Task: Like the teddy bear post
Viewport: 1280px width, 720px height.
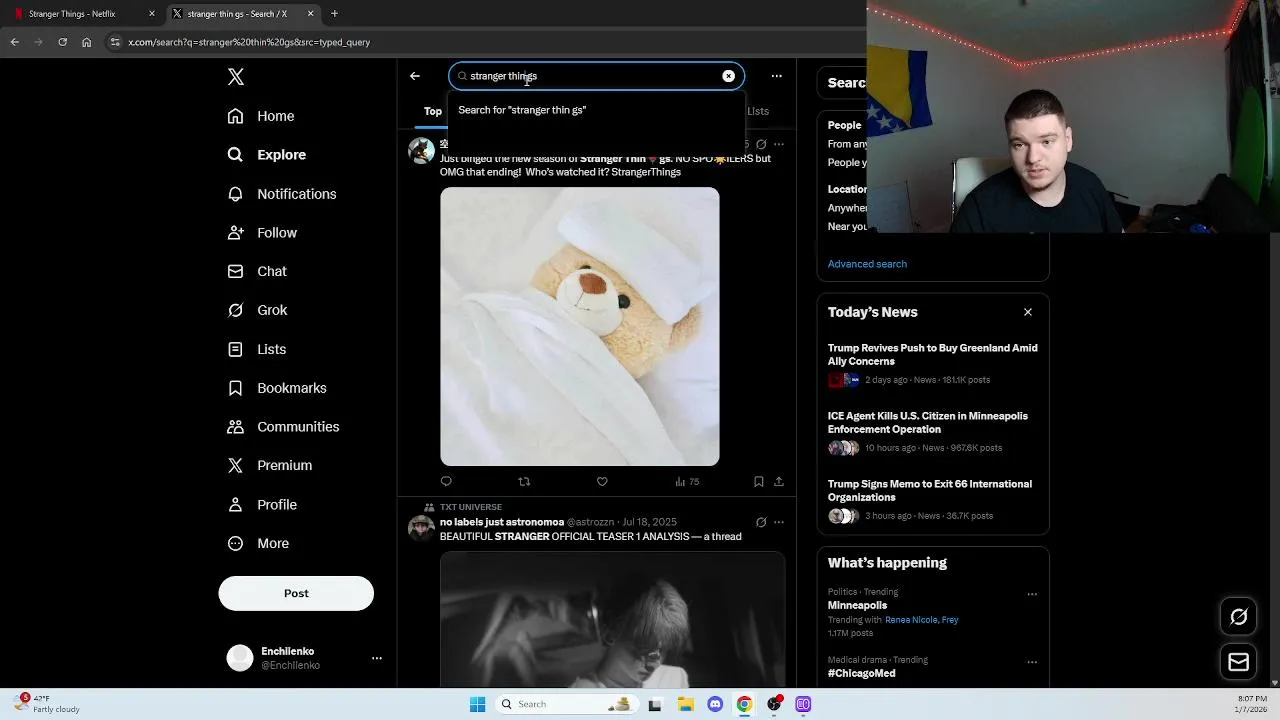Action: (x=602, y=482)
